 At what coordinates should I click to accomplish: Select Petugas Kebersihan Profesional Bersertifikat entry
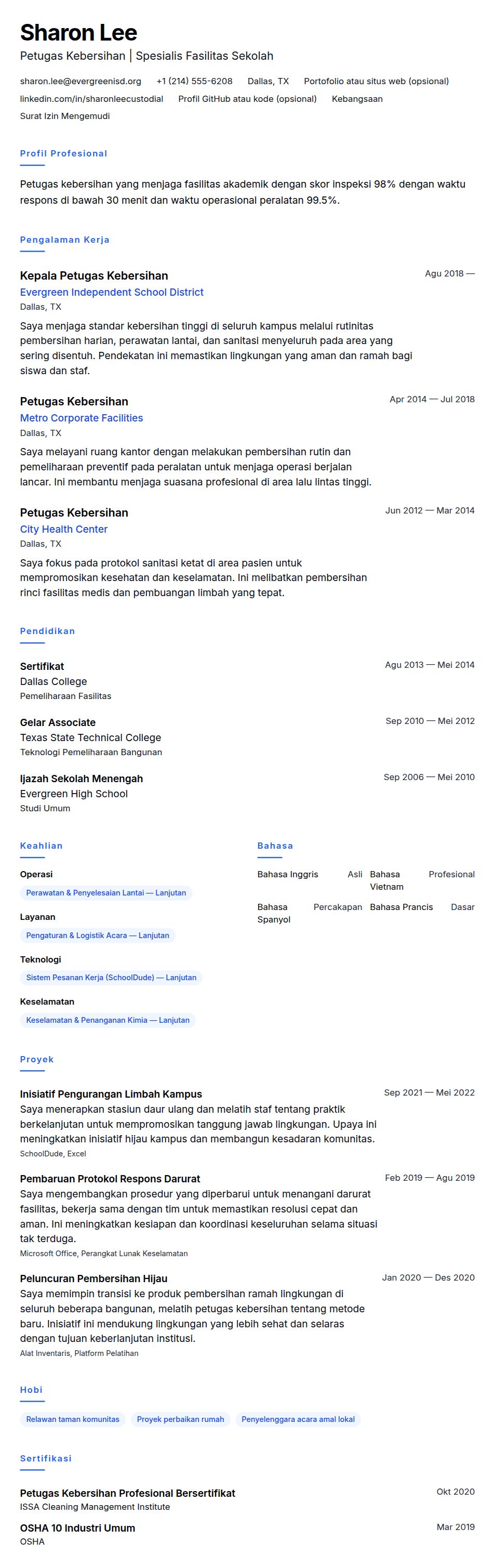[128, 1494]
